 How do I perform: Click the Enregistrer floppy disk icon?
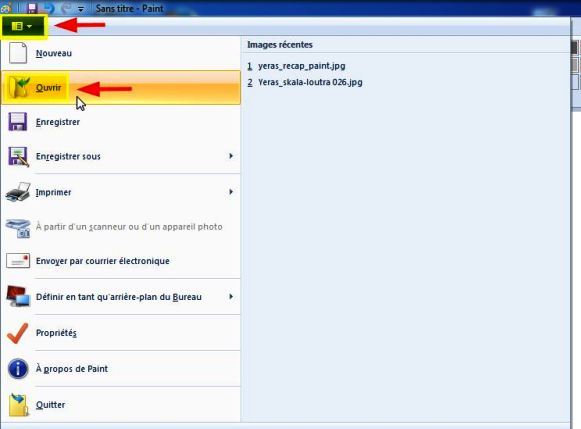click(17, 122)
